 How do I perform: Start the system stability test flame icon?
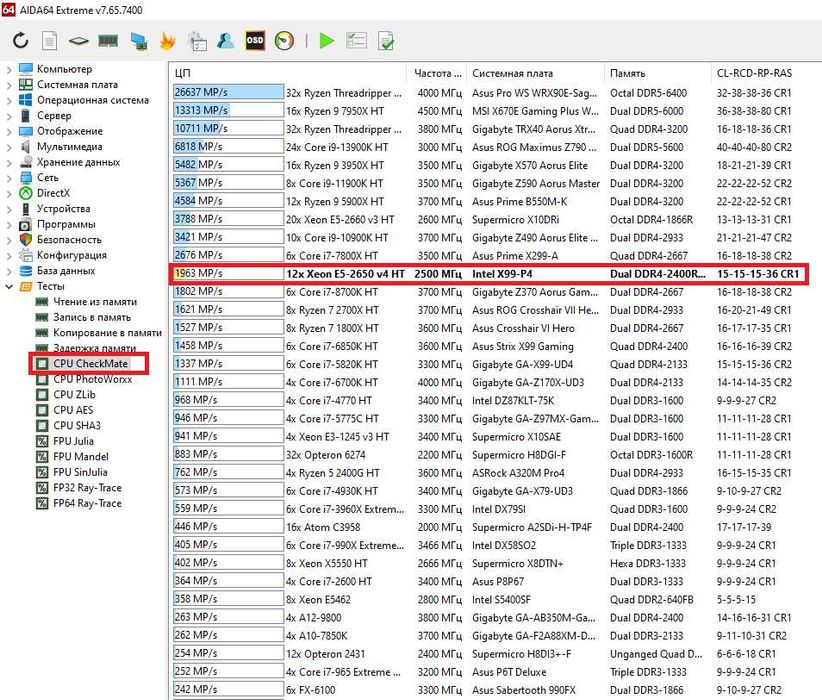pyautogui.click(x=167, y=40)
